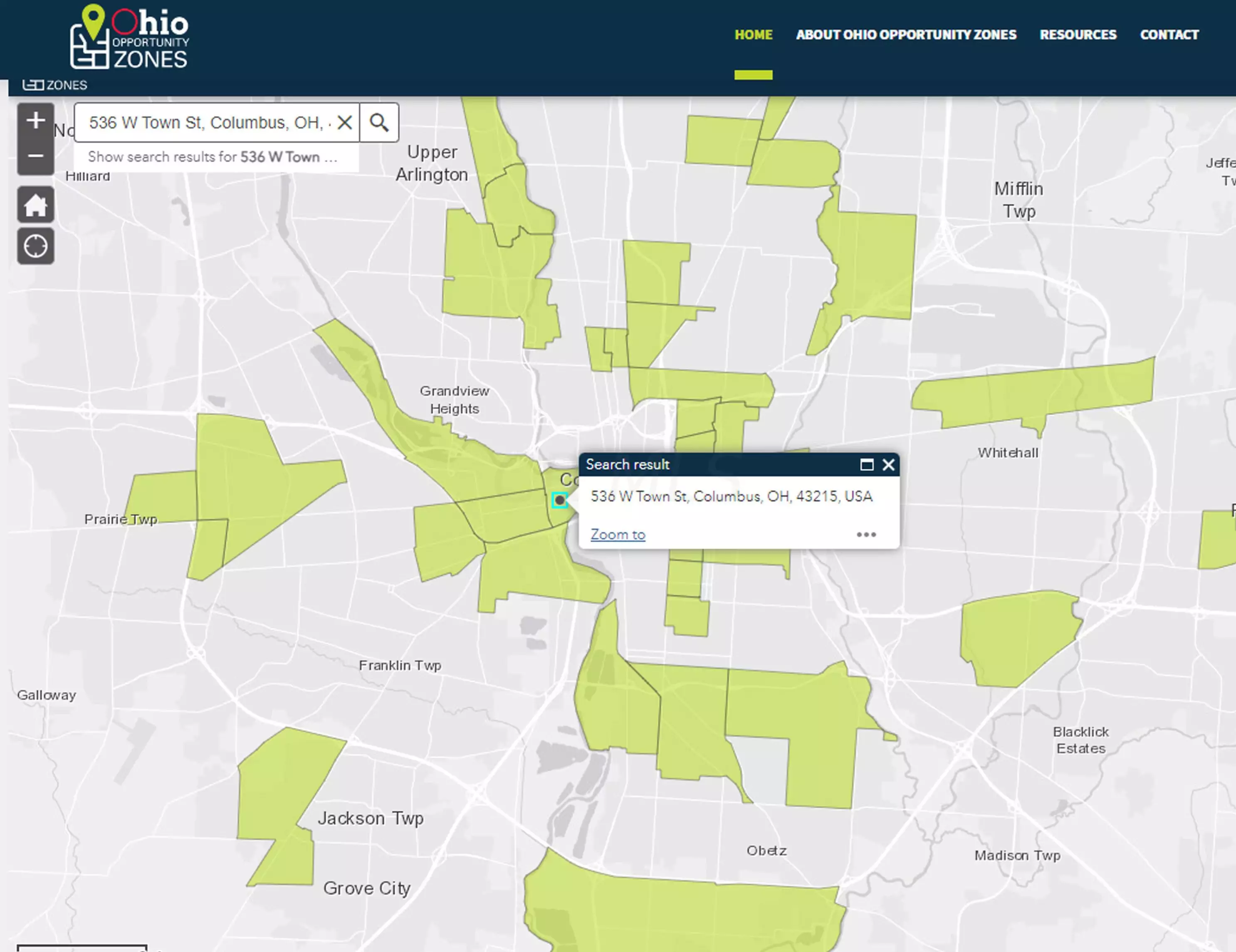Zoom out with the minus button
The height and width of the screenshot is (952, 1236).
36,155
